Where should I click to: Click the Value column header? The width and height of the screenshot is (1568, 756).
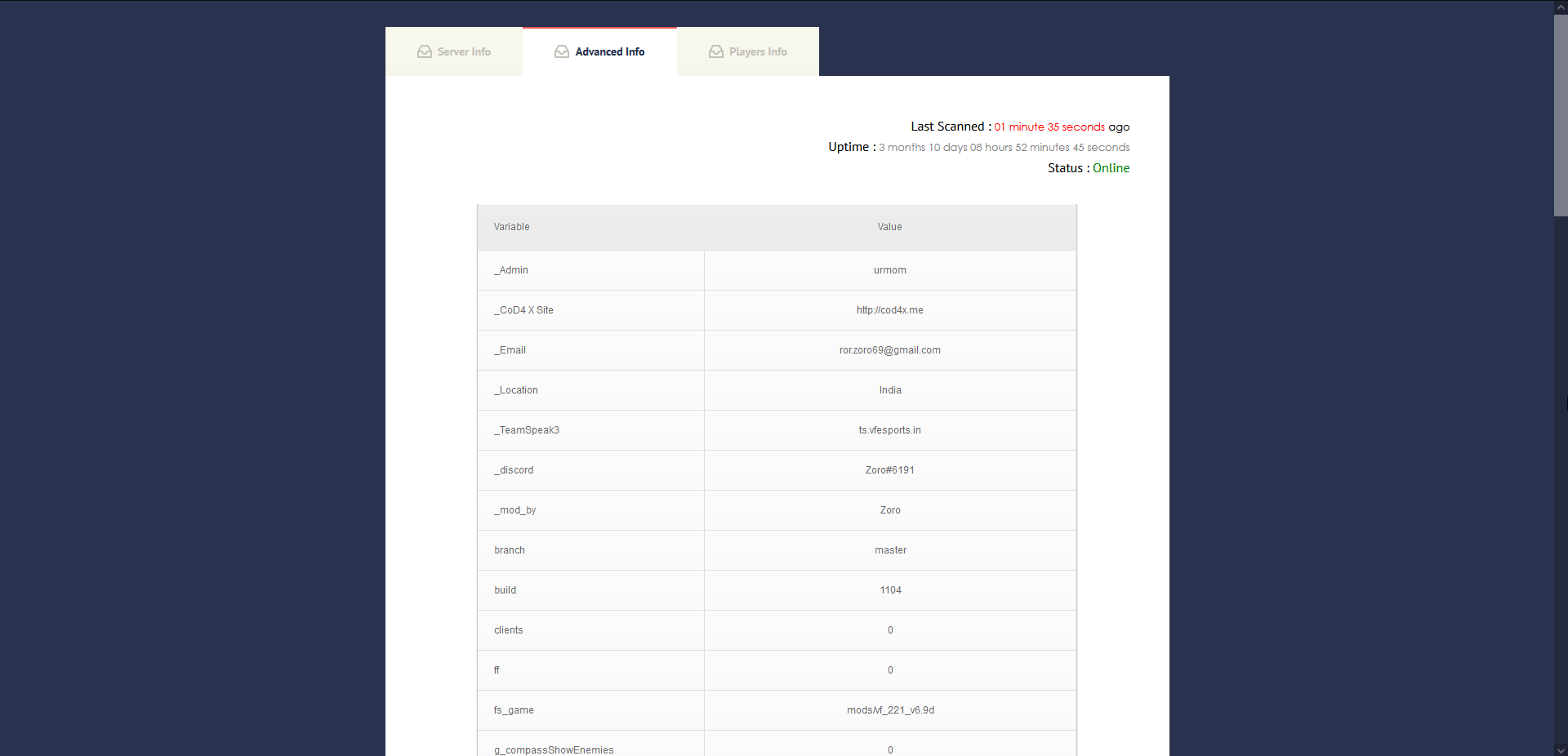click(890, 227)
